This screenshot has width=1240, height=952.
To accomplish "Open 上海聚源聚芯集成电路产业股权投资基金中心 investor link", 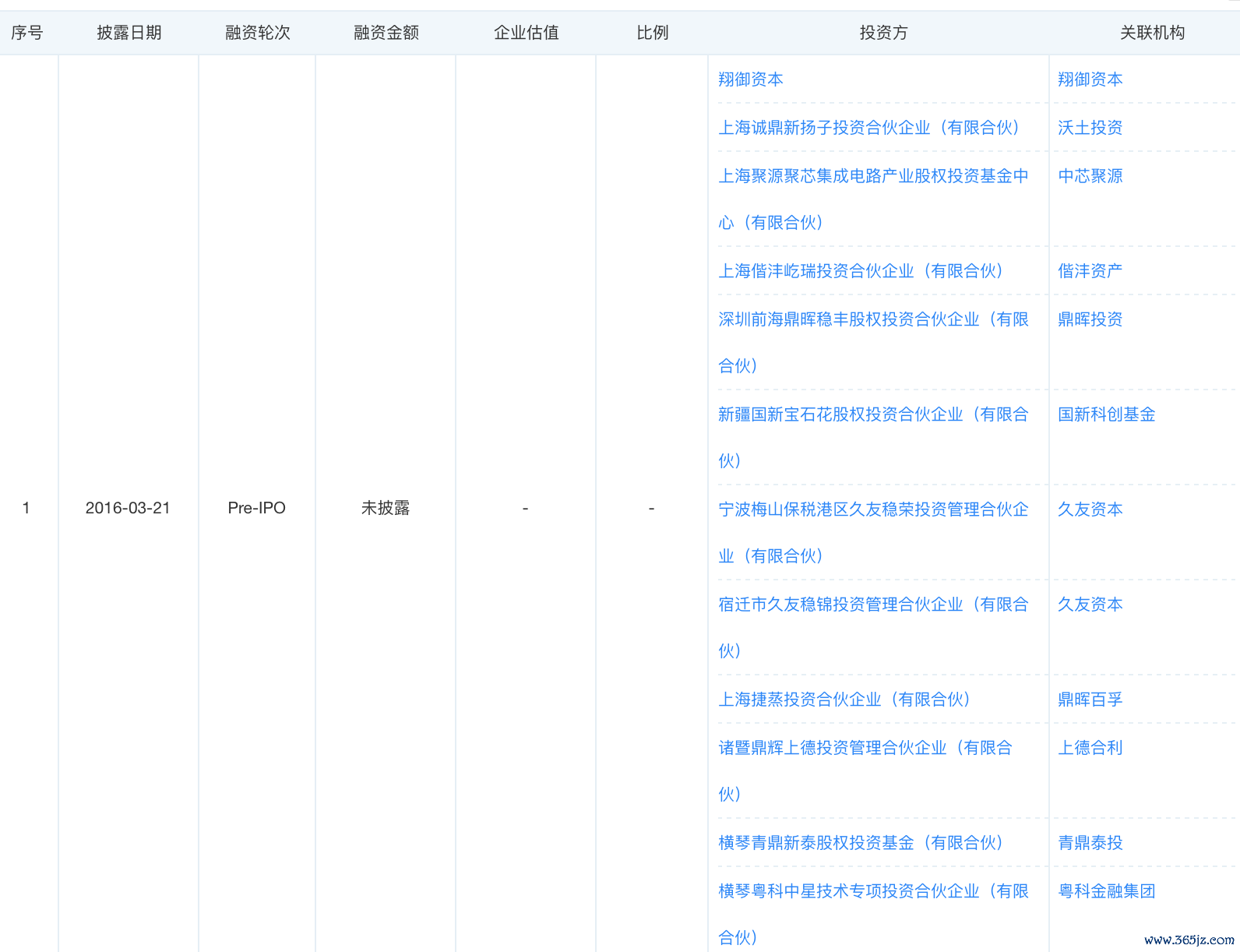I will [x=873, y=199].
